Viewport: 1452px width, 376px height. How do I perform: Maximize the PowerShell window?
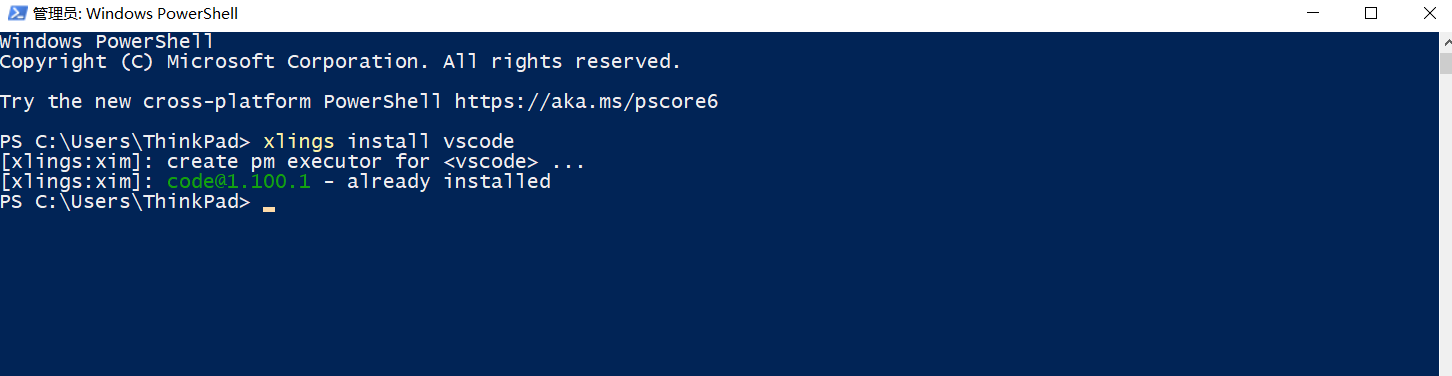point(1371,14)
